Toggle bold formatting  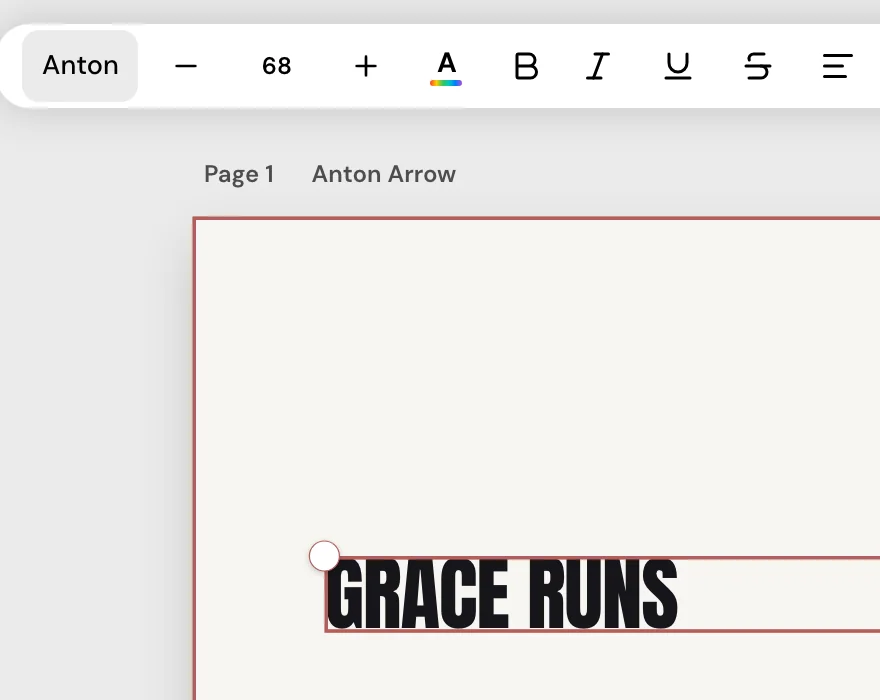pyautogui.click(x=526, y=66)
